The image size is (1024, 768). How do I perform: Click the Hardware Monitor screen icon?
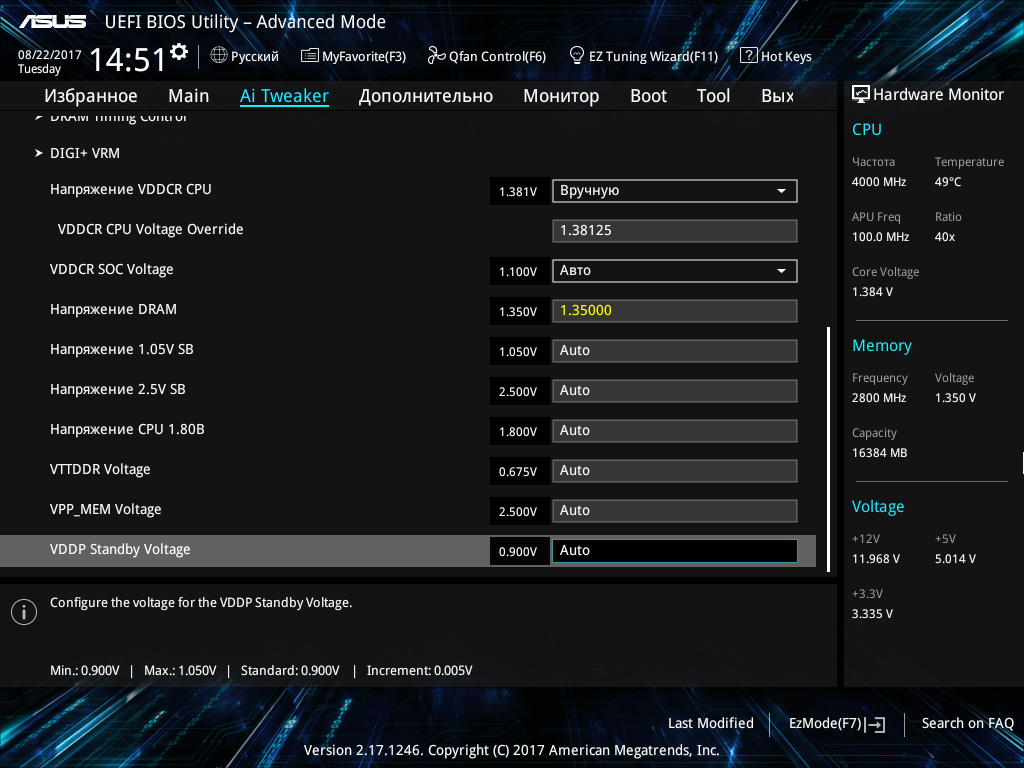point(861,94)
